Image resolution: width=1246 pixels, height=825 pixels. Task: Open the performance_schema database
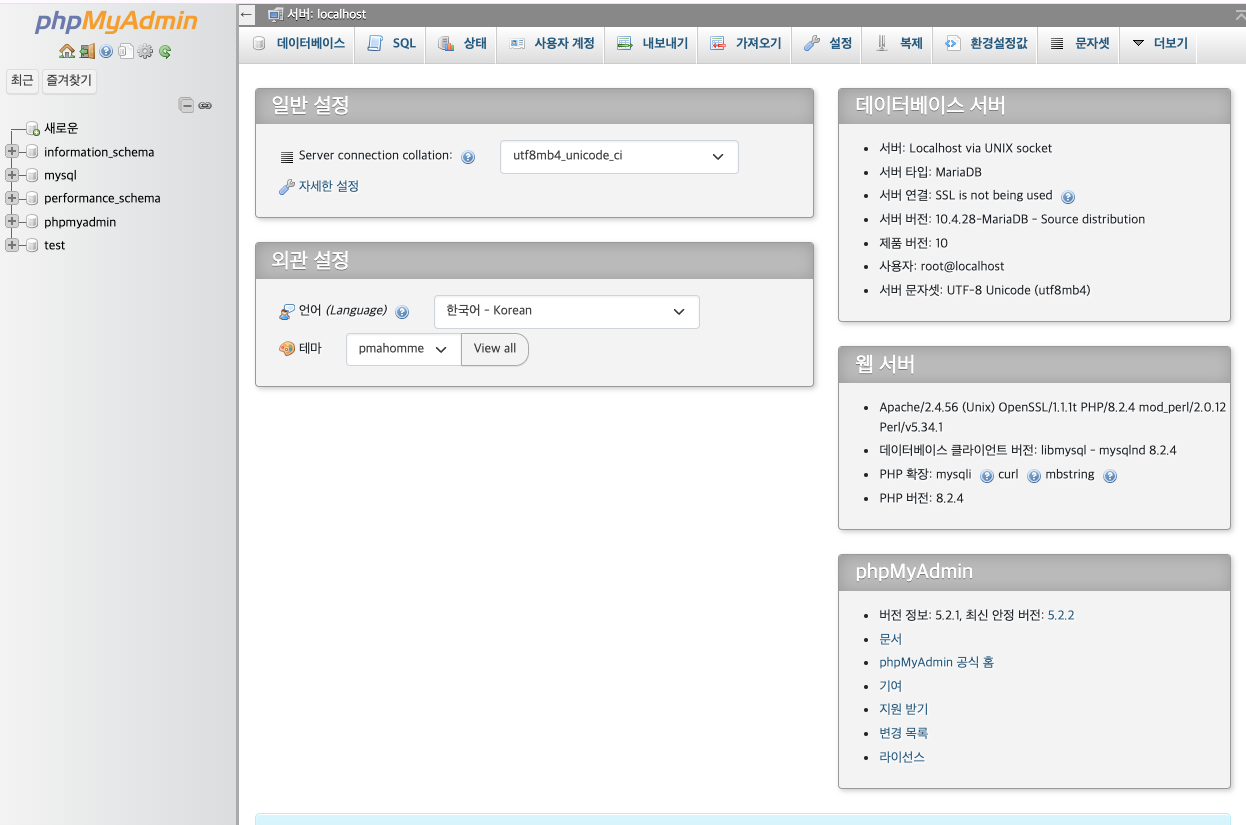[x=102, y=198]
